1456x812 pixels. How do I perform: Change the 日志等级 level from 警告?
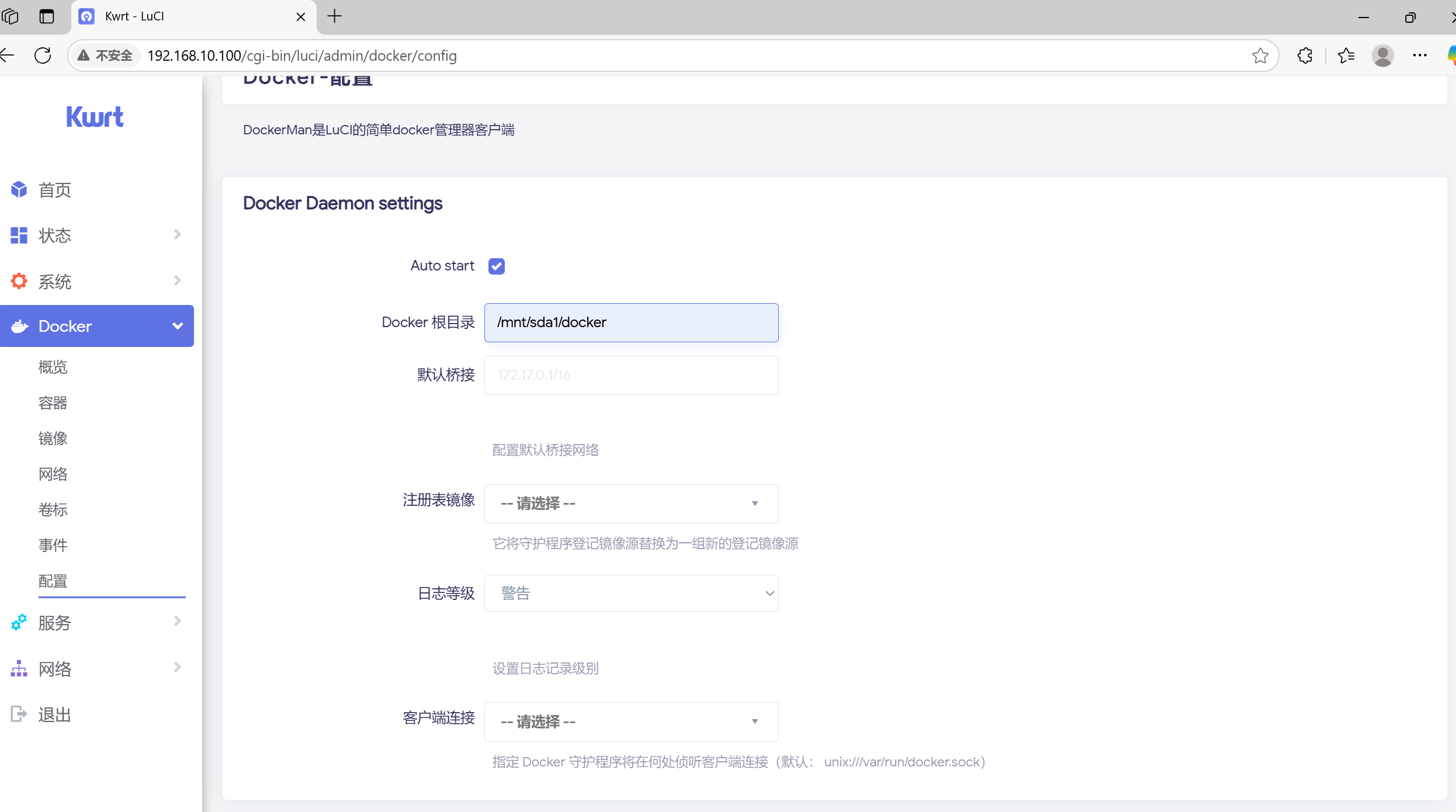(631, 592)
